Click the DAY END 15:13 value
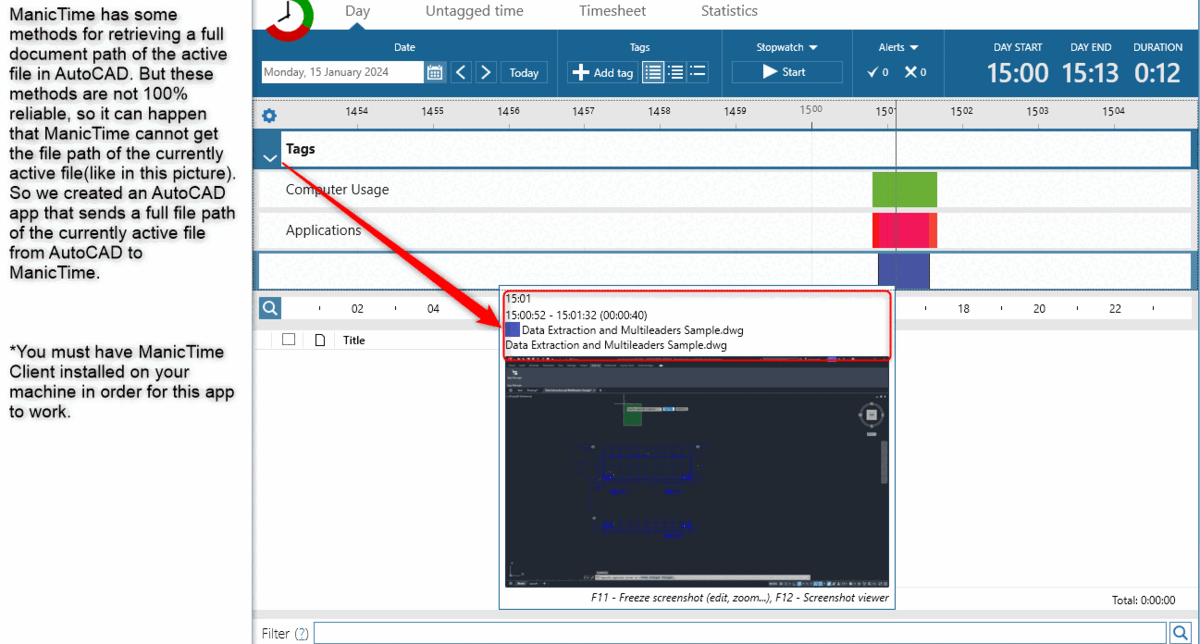This screenshot has width=1200, height=644. [1092, 73]
